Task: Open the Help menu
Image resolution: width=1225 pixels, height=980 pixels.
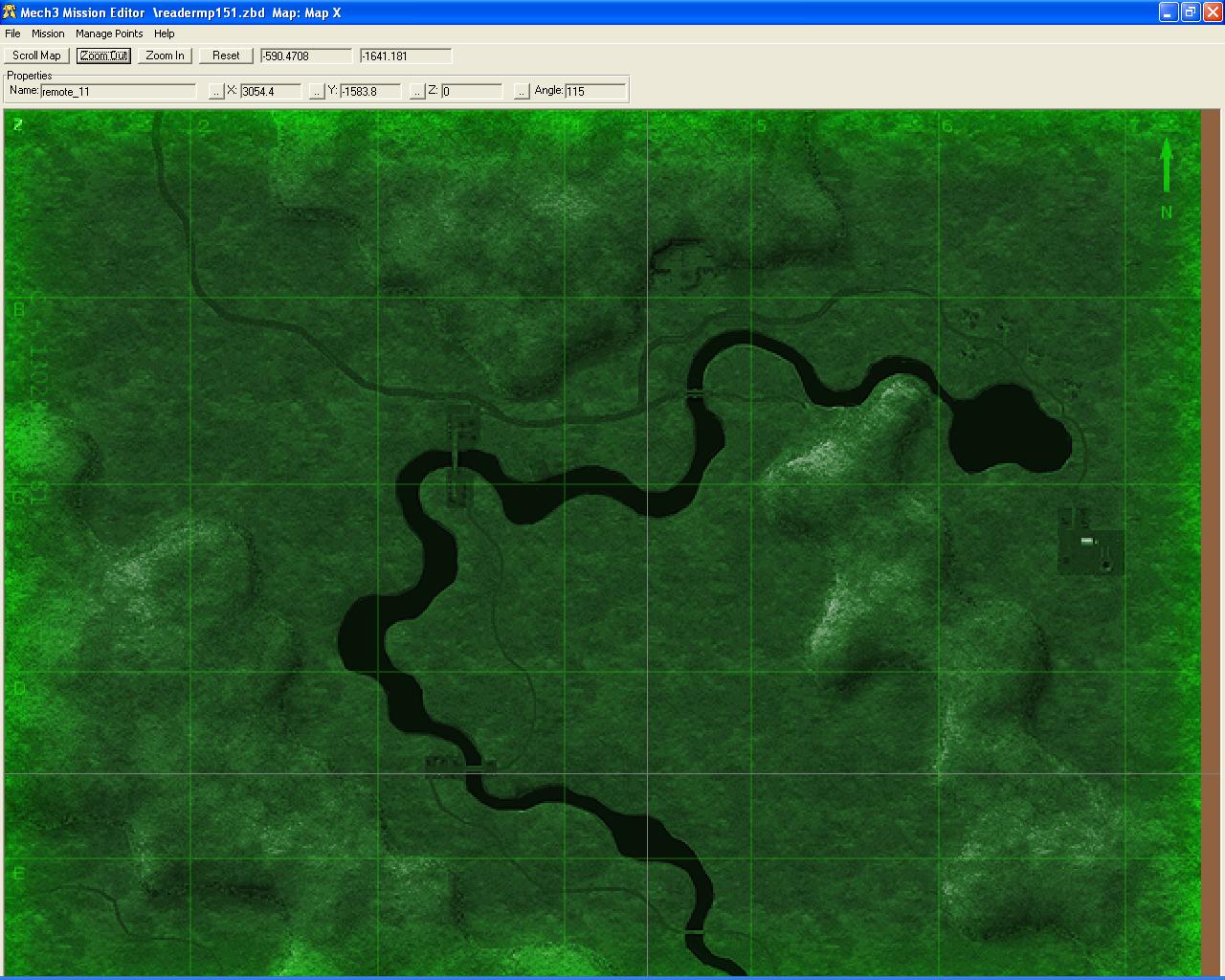Action: coord(165,33)
